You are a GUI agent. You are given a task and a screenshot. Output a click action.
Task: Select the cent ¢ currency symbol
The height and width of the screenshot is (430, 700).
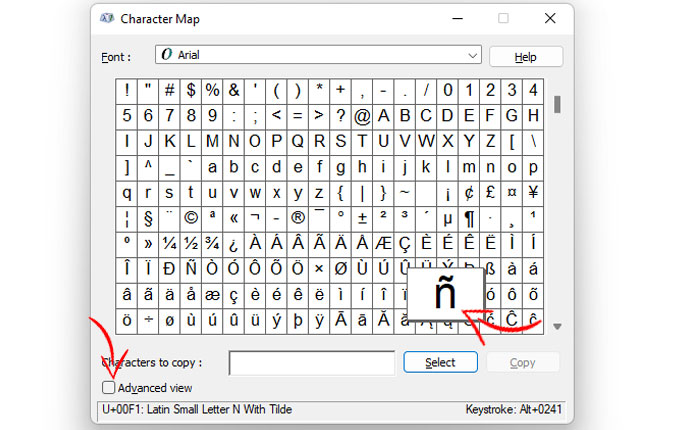pyautogui.click(x=469, y=193)
